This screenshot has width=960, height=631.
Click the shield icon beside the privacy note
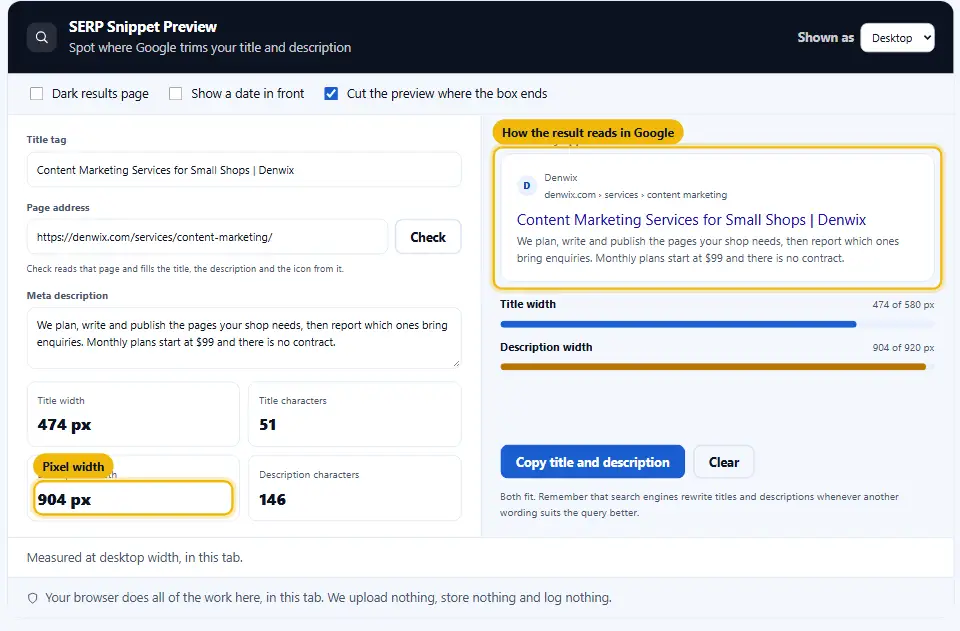coord(32,598)
